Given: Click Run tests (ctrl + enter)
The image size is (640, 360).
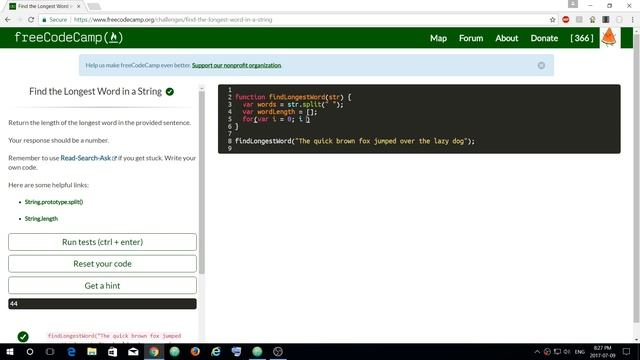Looking at the screenshot, I should 102,242.
